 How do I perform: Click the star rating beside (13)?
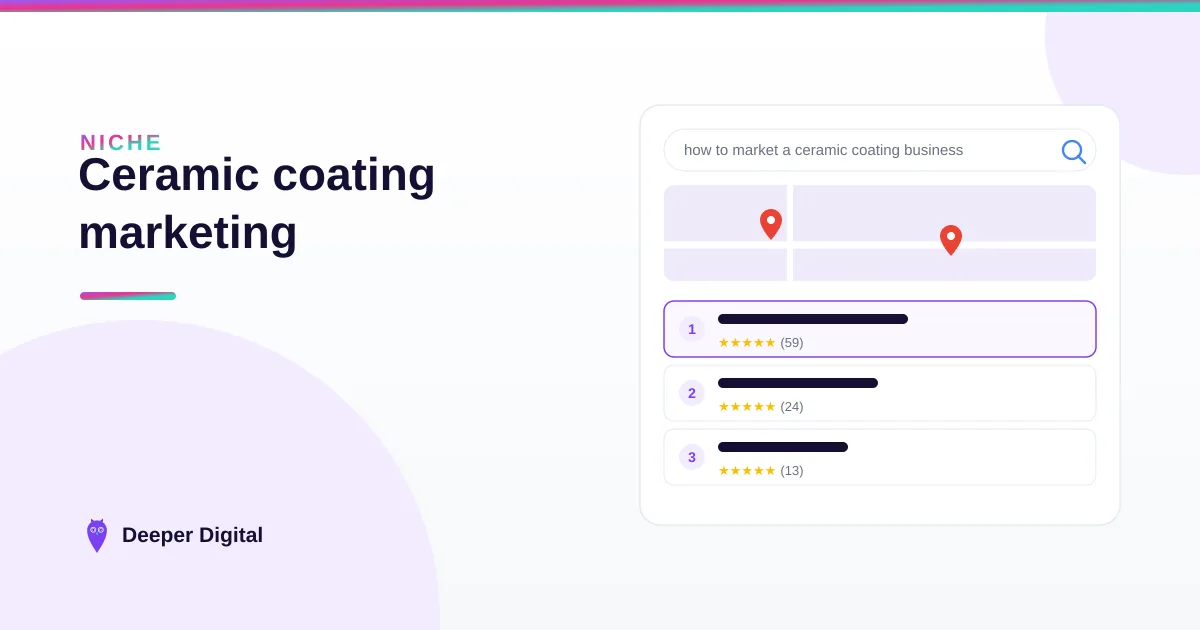[747, 470]
